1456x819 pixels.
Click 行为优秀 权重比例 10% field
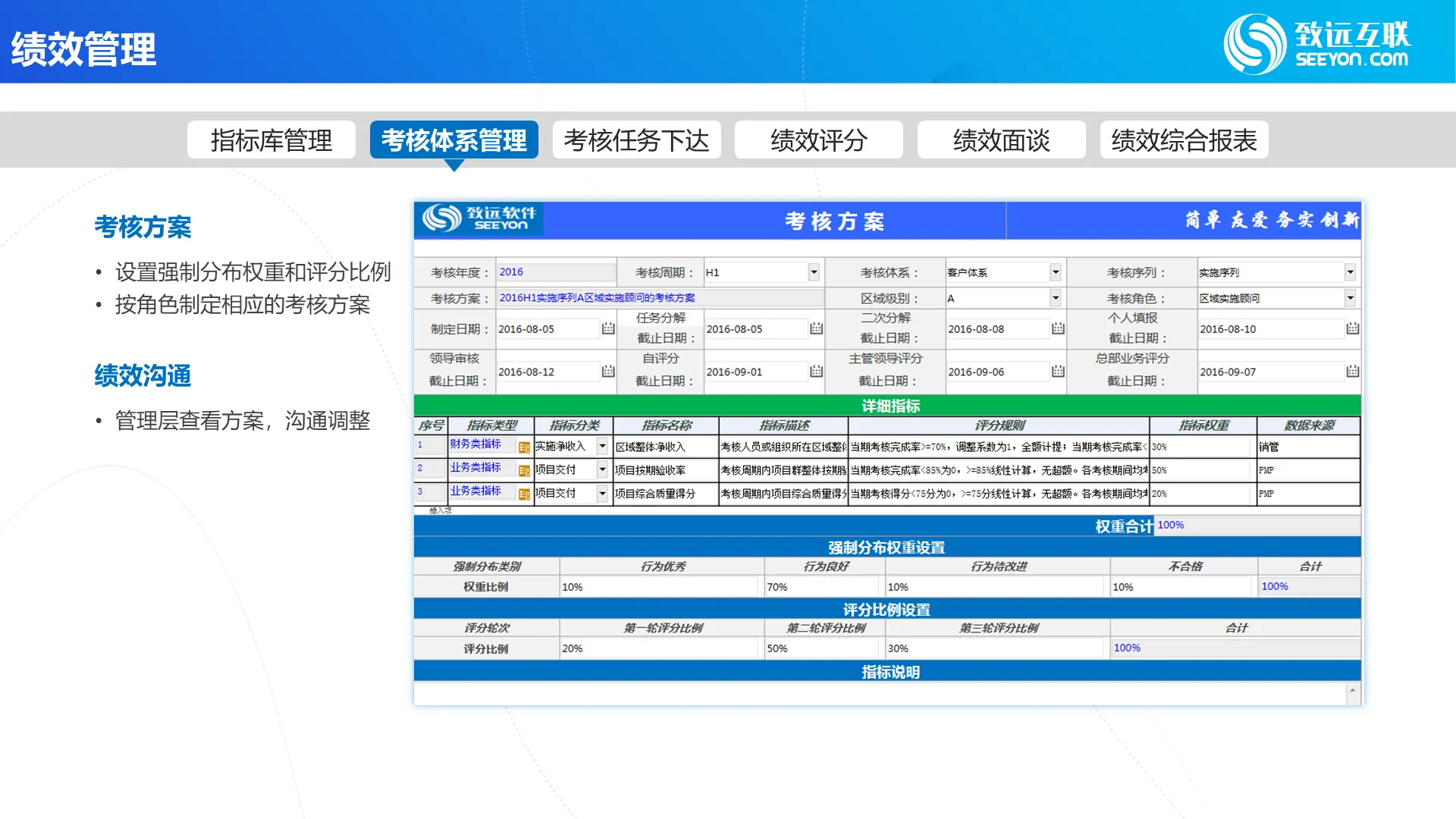tap(659, 587)
